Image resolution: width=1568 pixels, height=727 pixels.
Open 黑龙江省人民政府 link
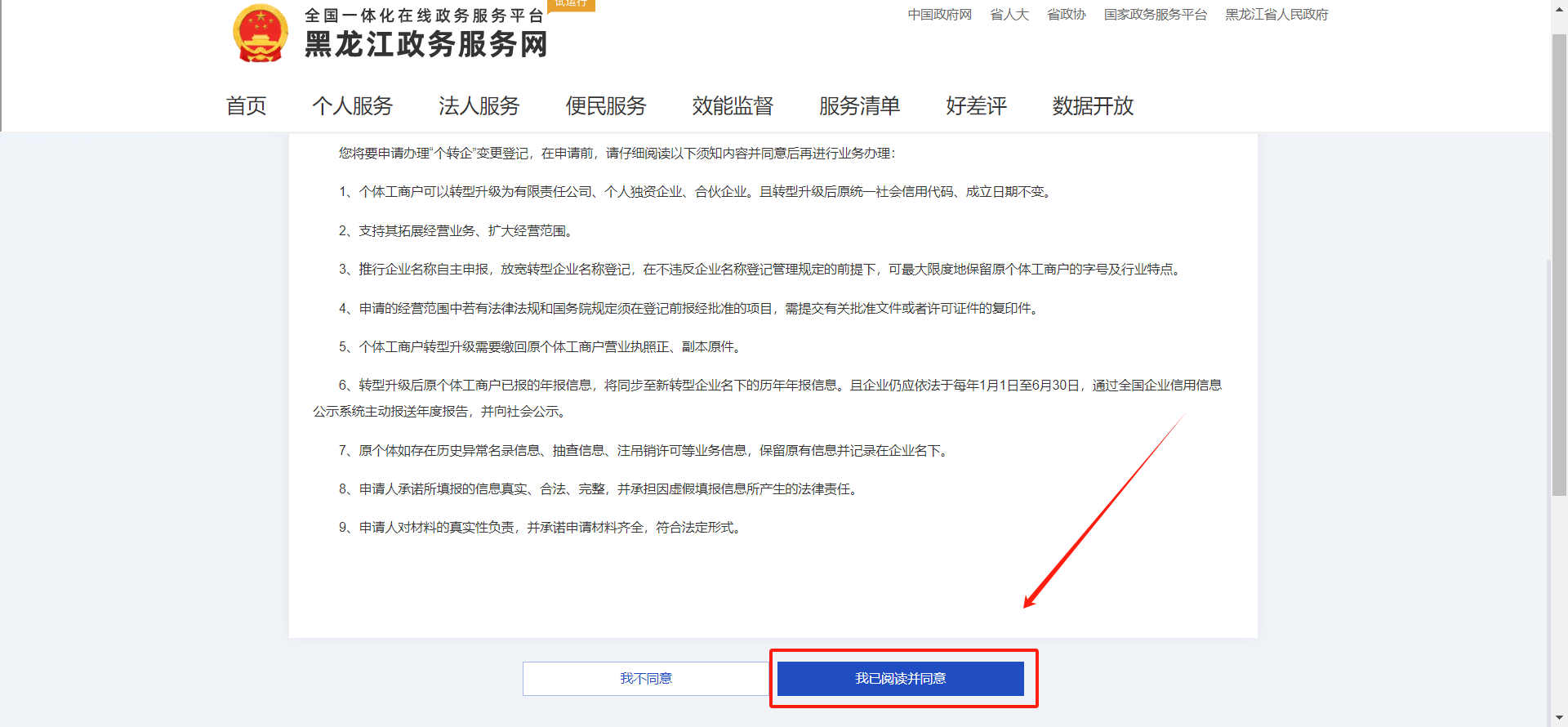point(1276,15)
